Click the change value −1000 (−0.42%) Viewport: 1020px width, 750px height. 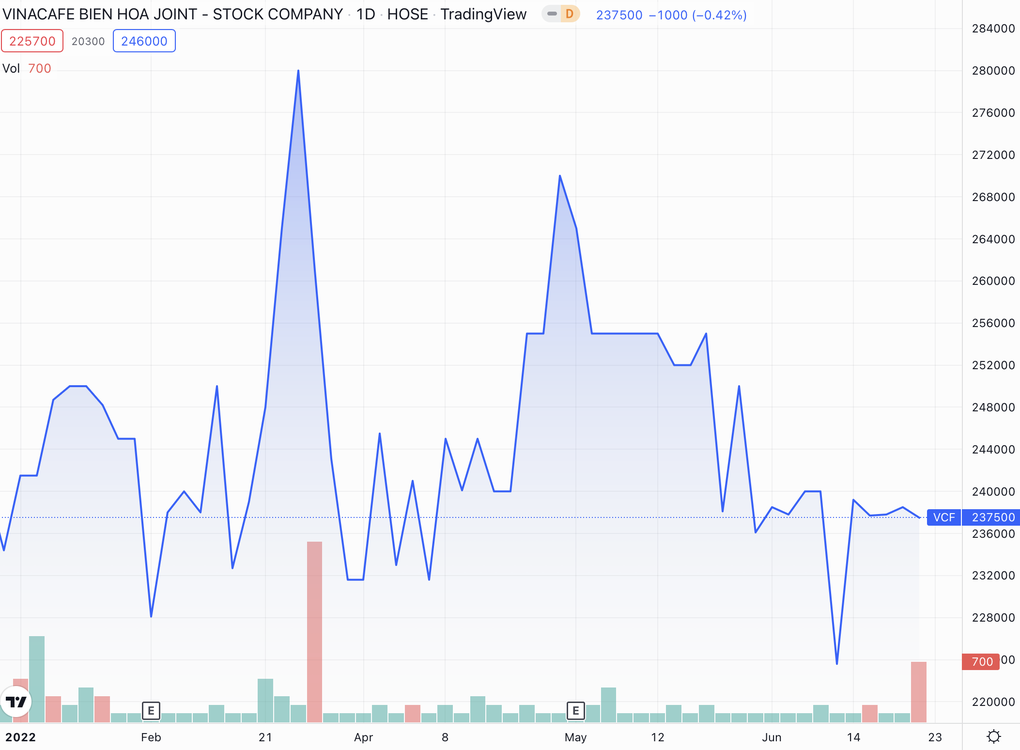[697, 14]
